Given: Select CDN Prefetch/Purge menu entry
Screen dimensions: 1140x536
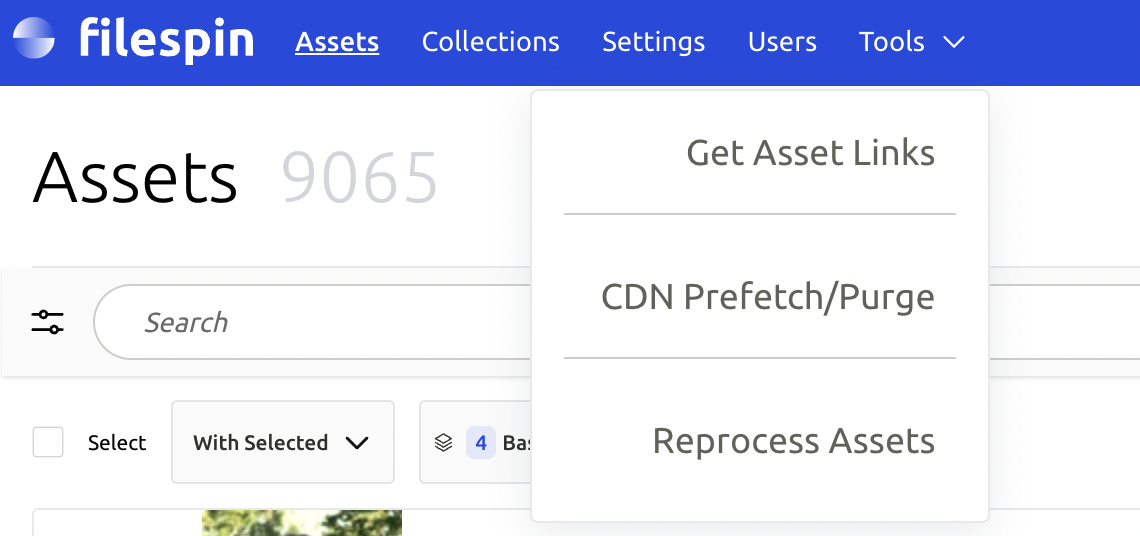Looking at the screenshot, I should [767, 297].
